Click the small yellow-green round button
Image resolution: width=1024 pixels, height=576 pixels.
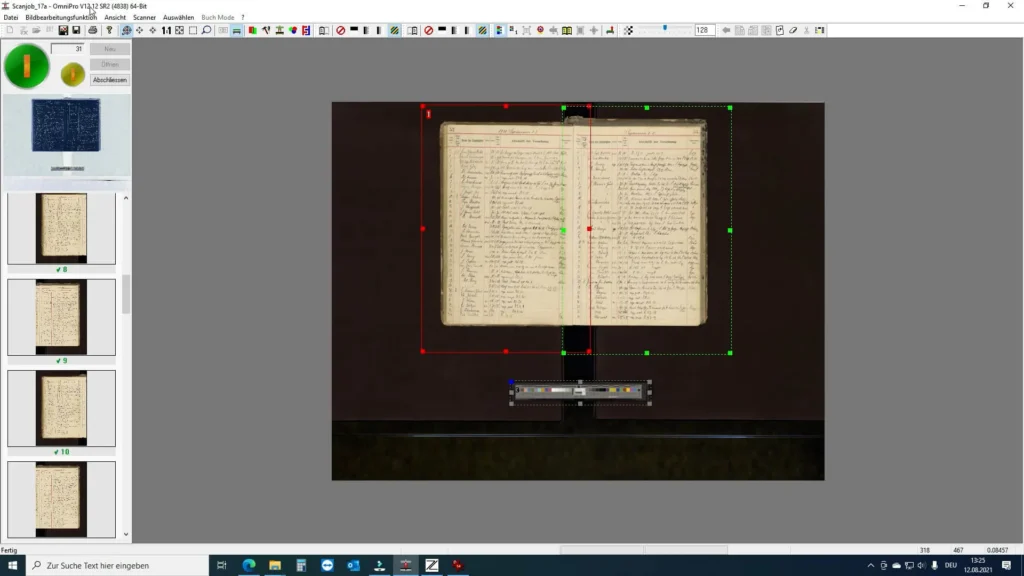72,74
